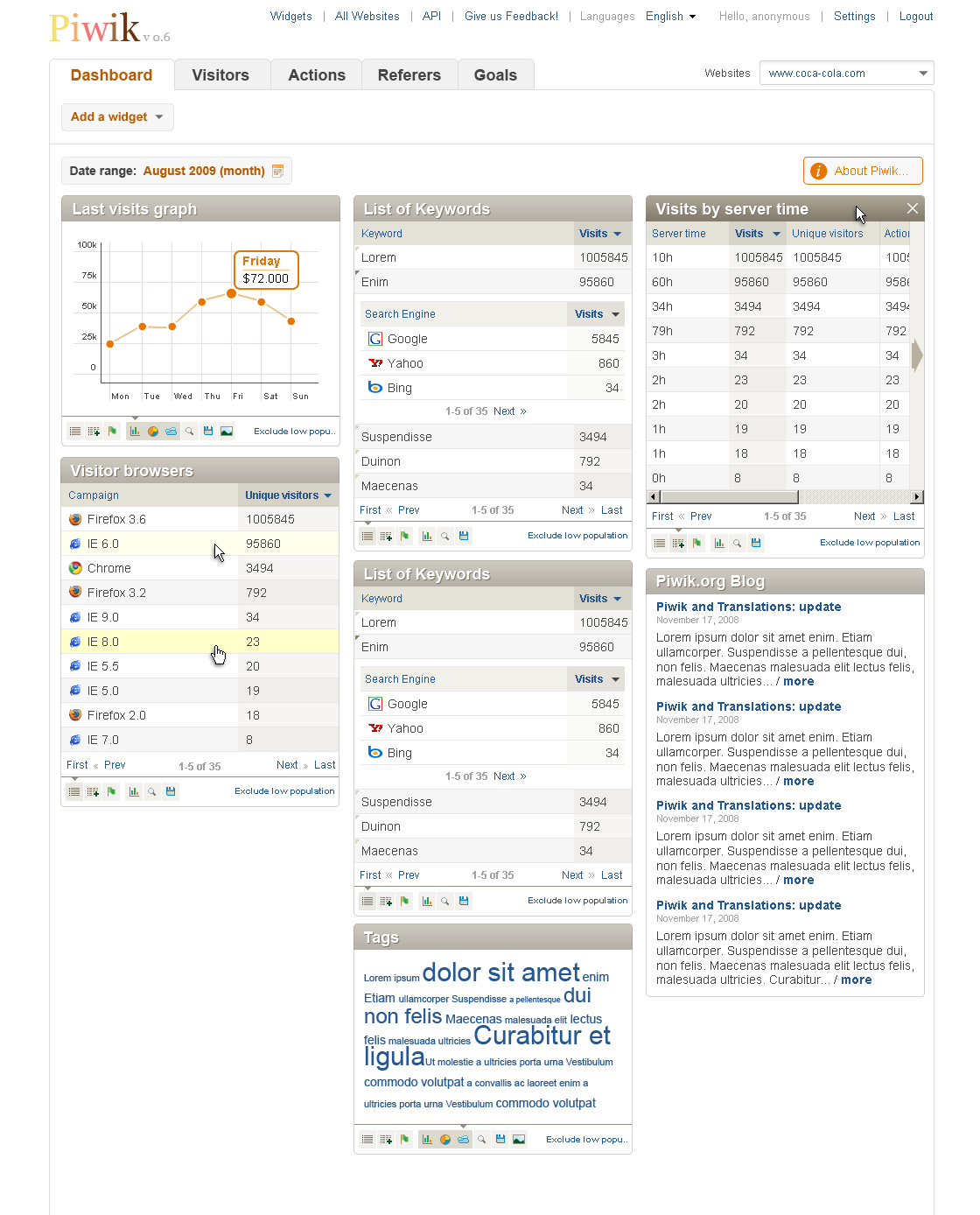Toggle Exclude low popu.. in Tags widget
The height and width of the screenshot is (1215, 980).
click(586, 1140)
